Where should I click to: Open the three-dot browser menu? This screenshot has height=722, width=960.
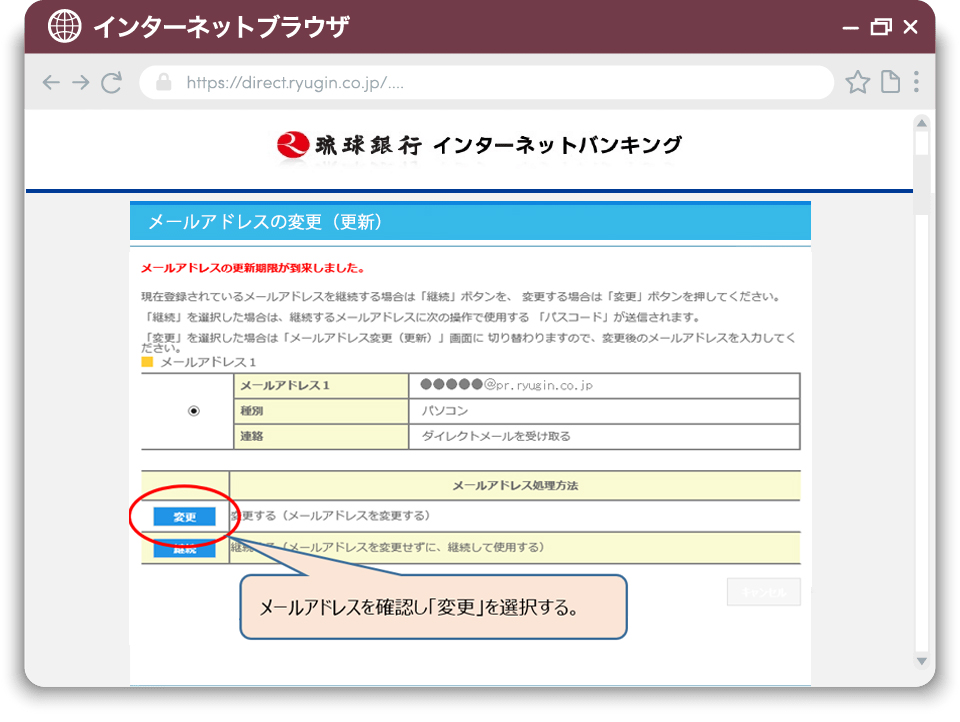[x=916, y=83]
